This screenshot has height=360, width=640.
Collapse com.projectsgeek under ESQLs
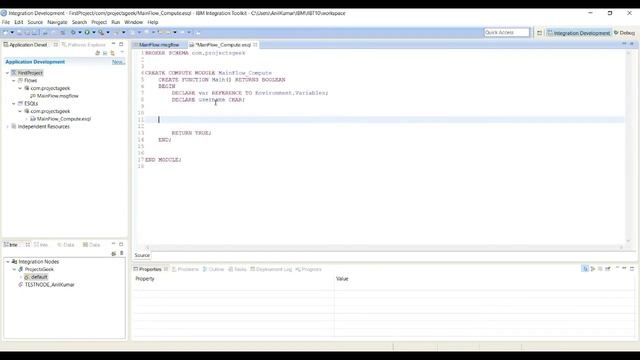[x=20, y=111]
